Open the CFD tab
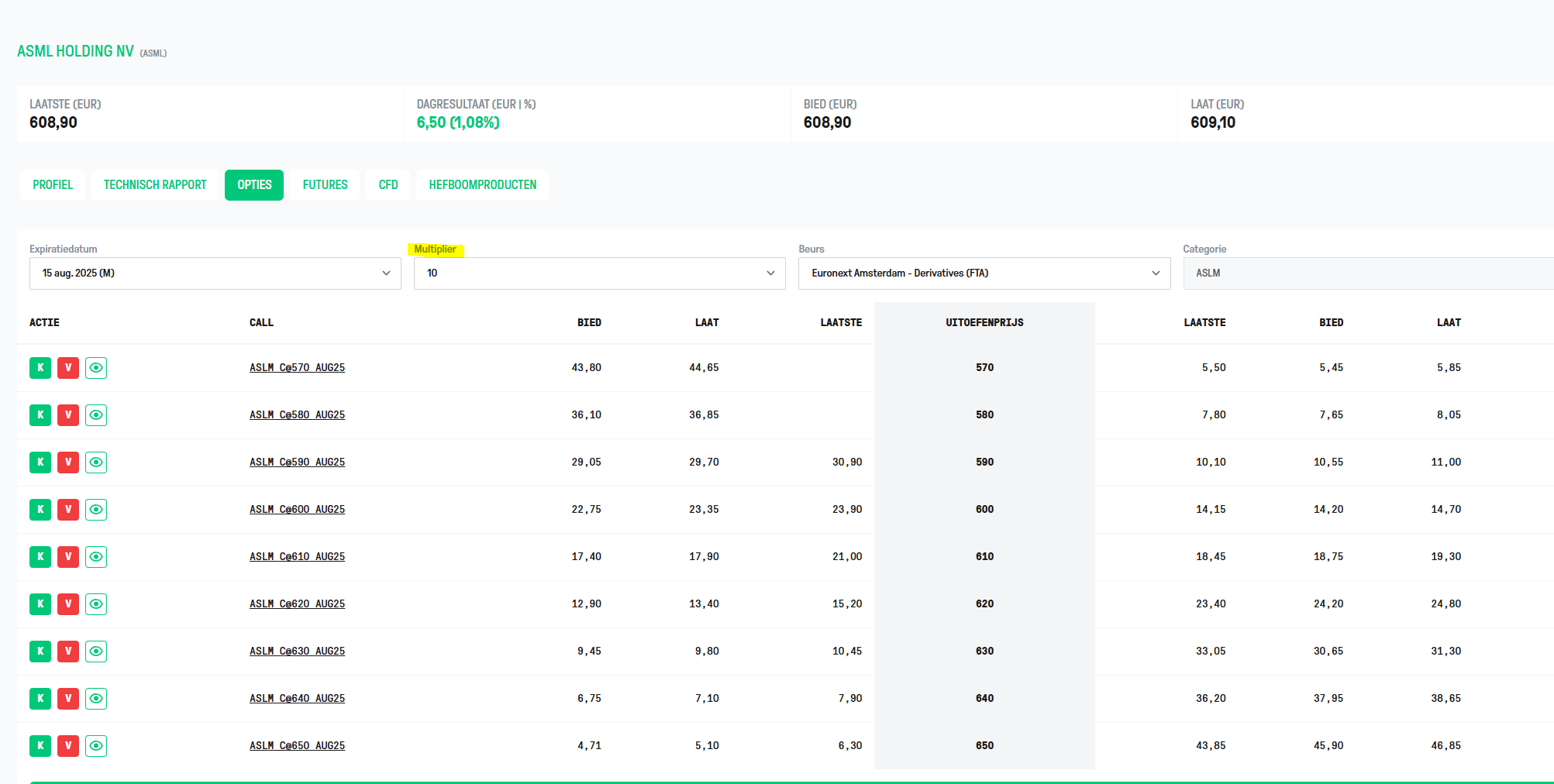1554x784 pixels. pos(388,185)
